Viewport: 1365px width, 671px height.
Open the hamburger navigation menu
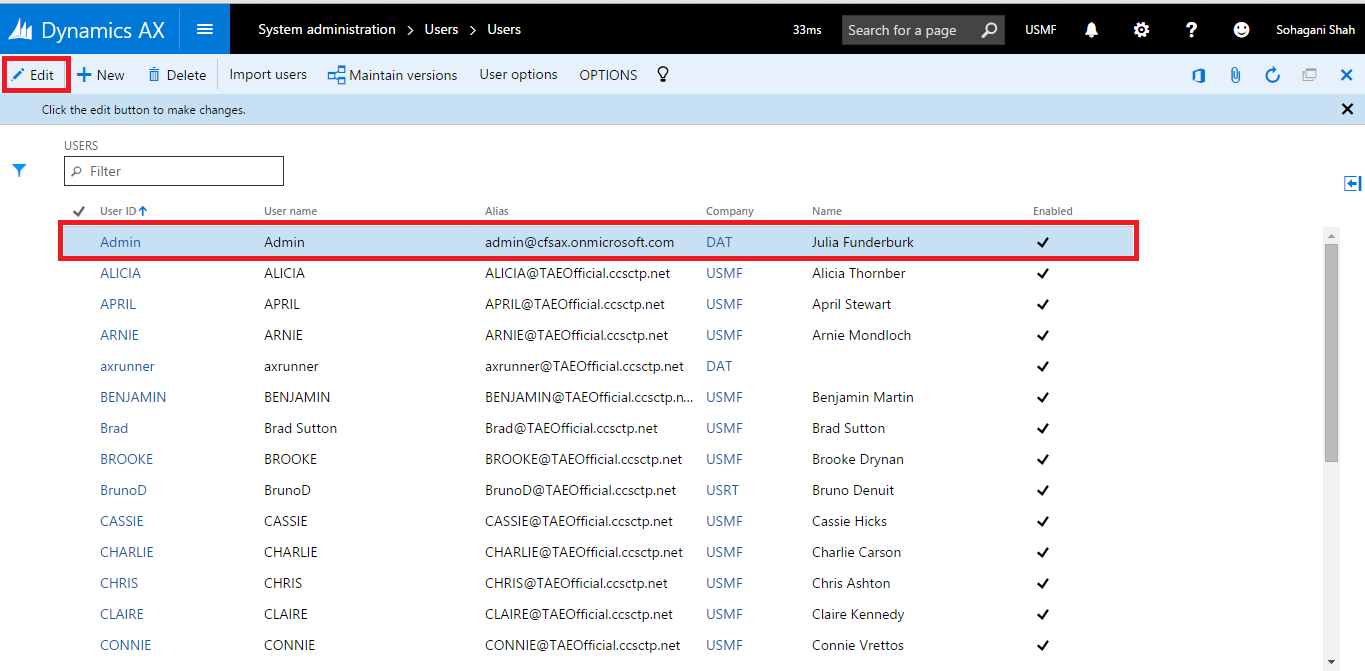coord(205,29)
